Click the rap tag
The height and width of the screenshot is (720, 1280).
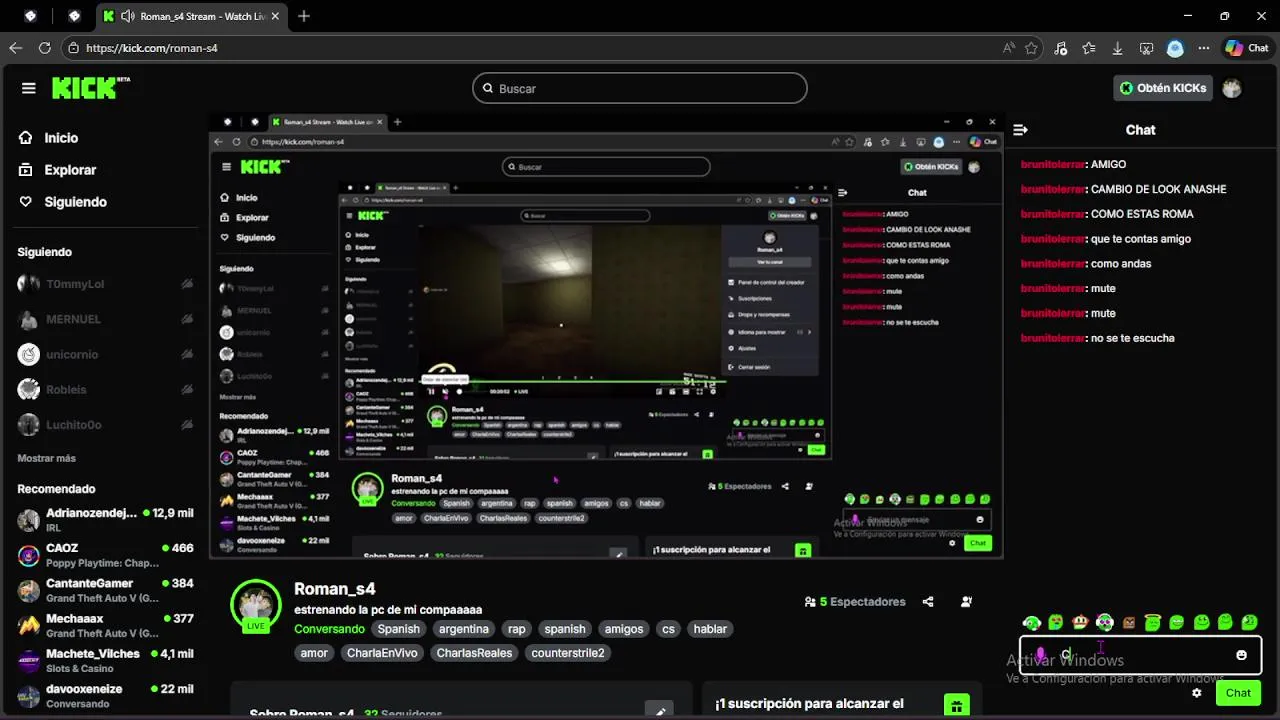pos(516,629)
